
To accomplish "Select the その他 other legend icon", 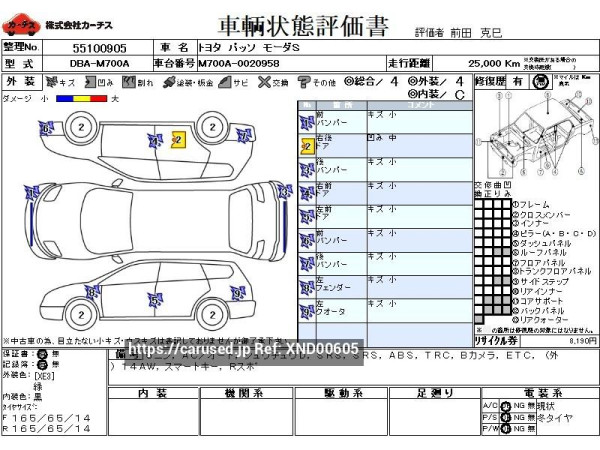I will pyautogui.click(x=304, y=82).
